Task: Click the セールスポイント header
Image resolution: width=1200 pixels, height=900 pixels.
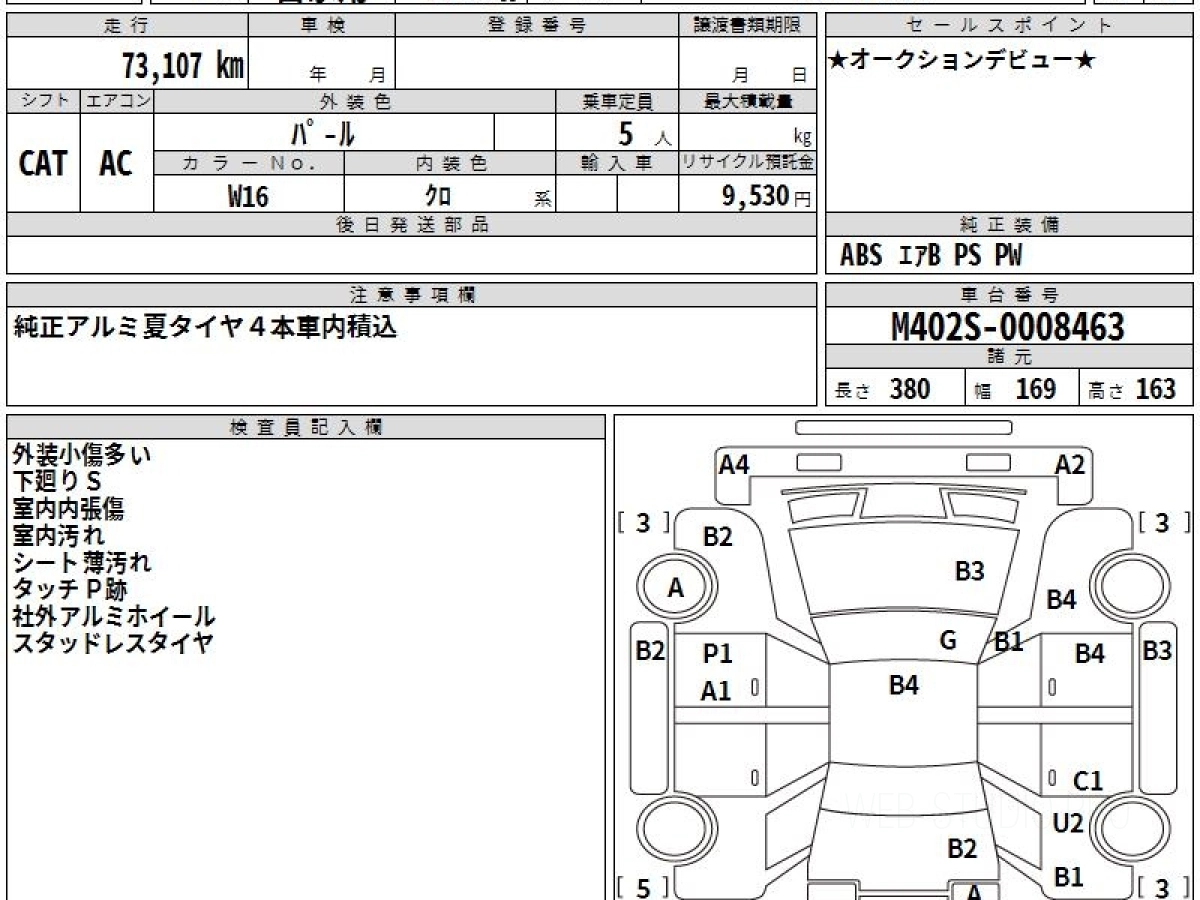Action: point(1009,26)
